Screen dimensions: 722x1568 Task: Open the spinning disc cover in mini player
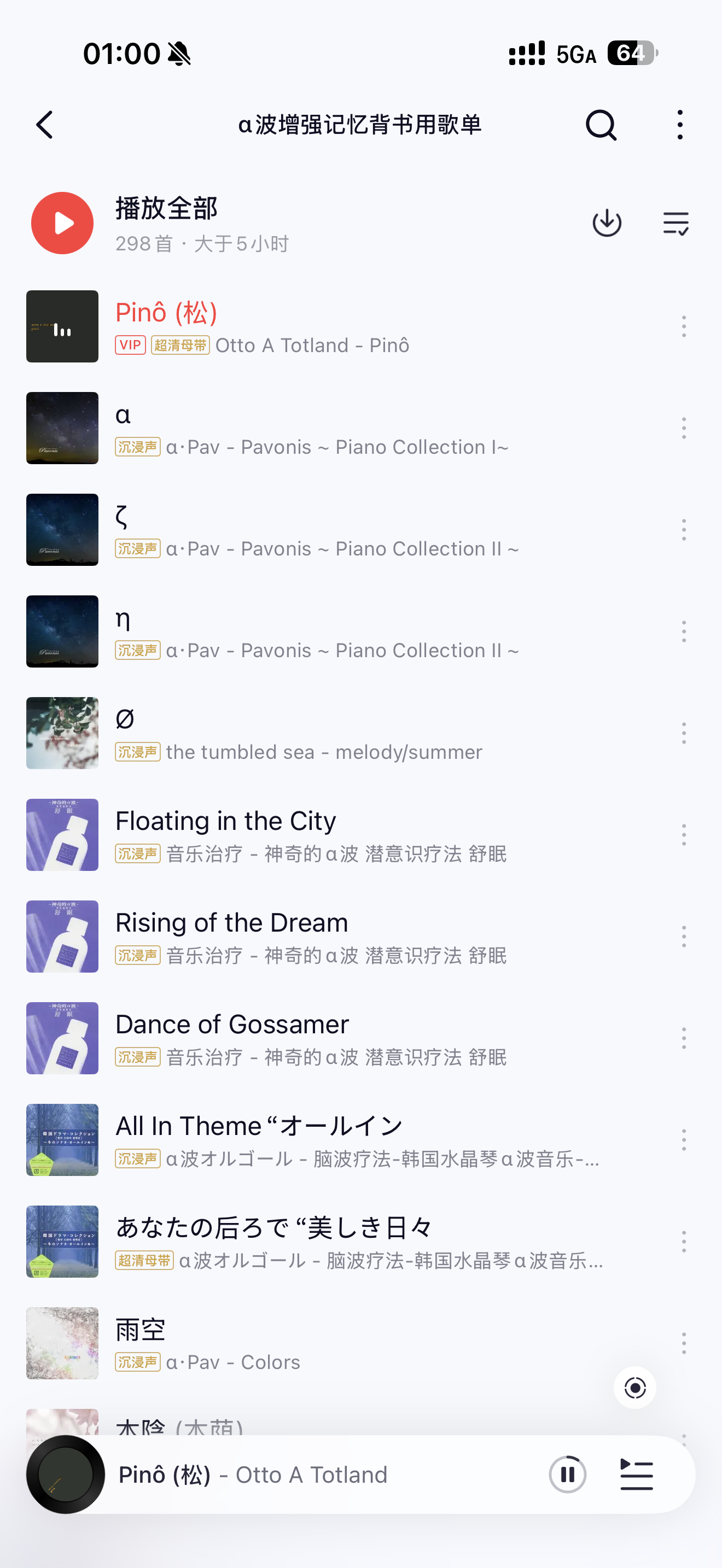tap(66, 1475)
